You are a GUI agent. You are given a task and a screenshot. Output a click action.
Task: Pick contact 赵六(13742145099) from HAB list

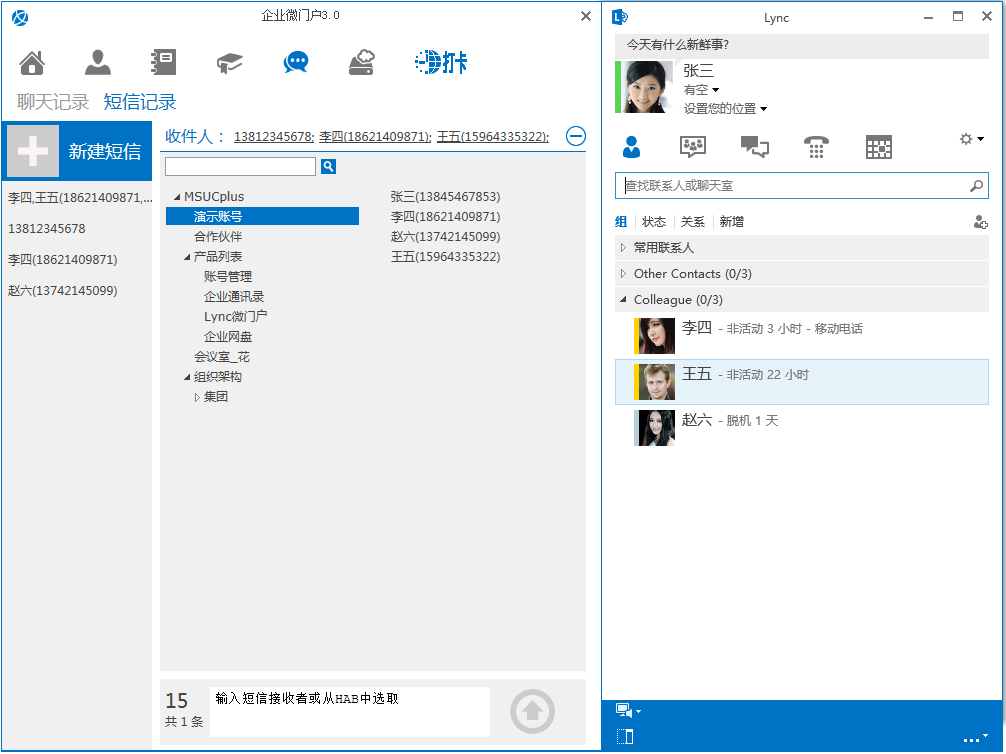tap(445, 237)
